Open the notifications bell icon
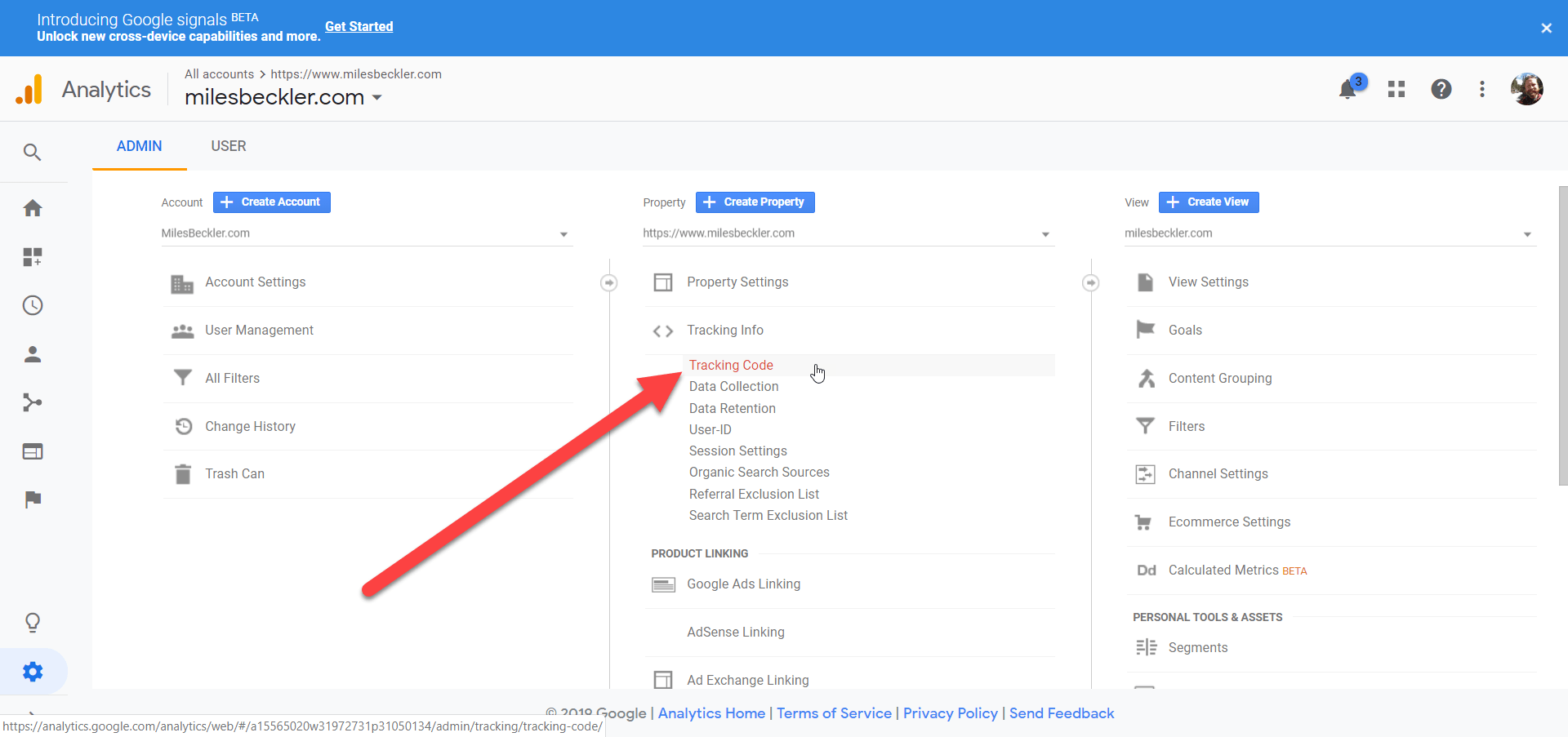This screenshot has height=737, width=1568. pos(1348,89)
